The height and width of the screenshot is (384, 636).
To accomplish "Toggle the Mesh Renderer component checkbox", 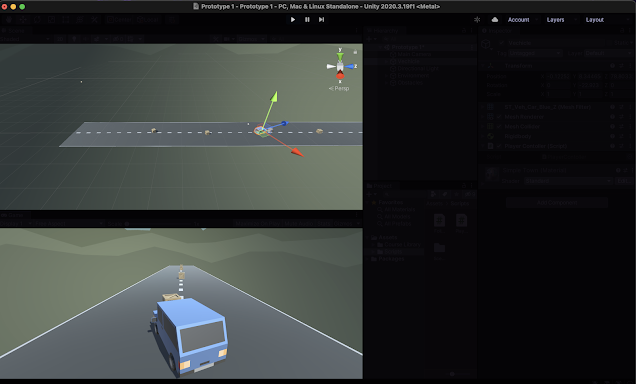I will (499, 117).
